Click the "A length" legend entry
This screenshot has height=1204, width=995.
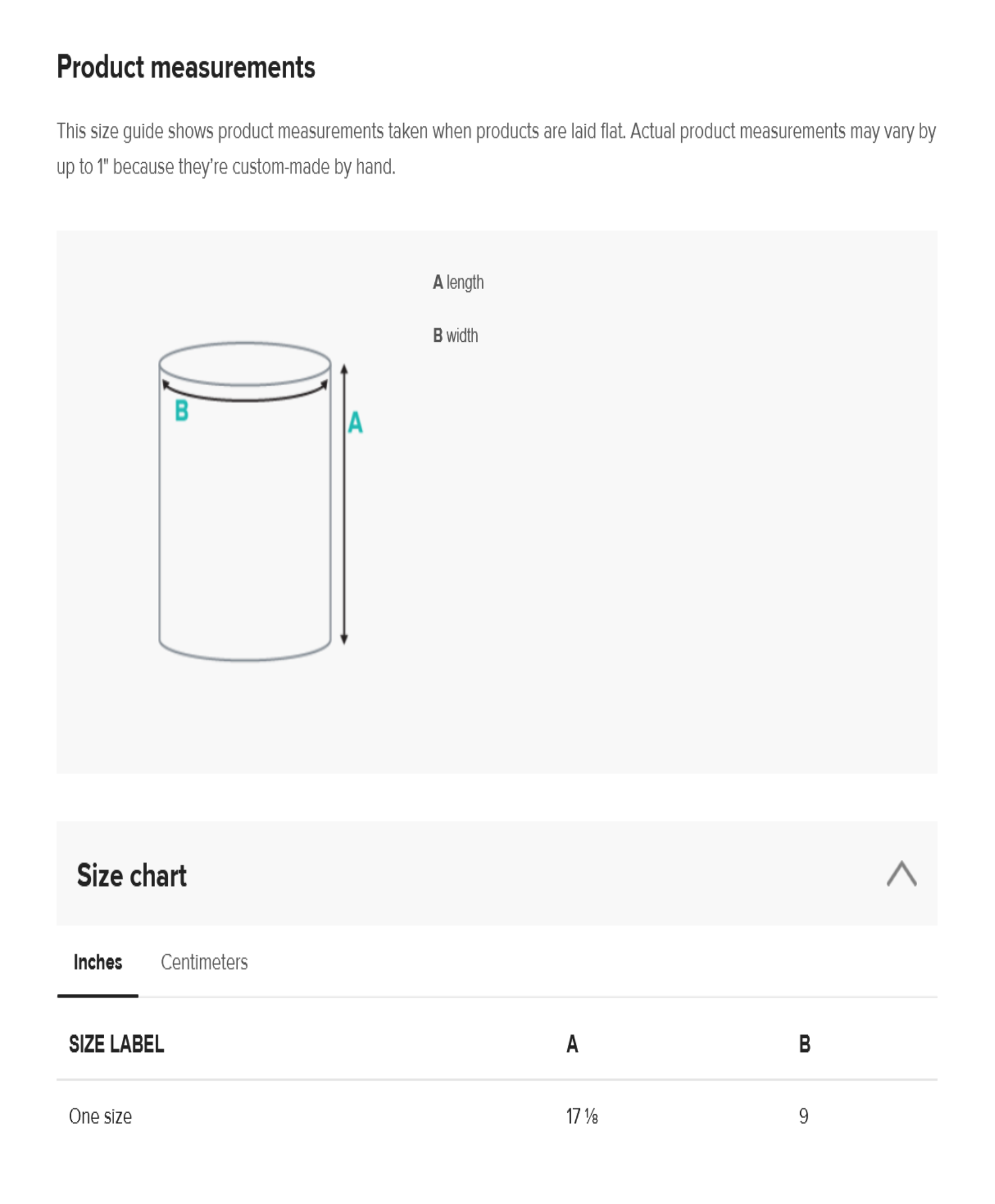tap(458, 283)
